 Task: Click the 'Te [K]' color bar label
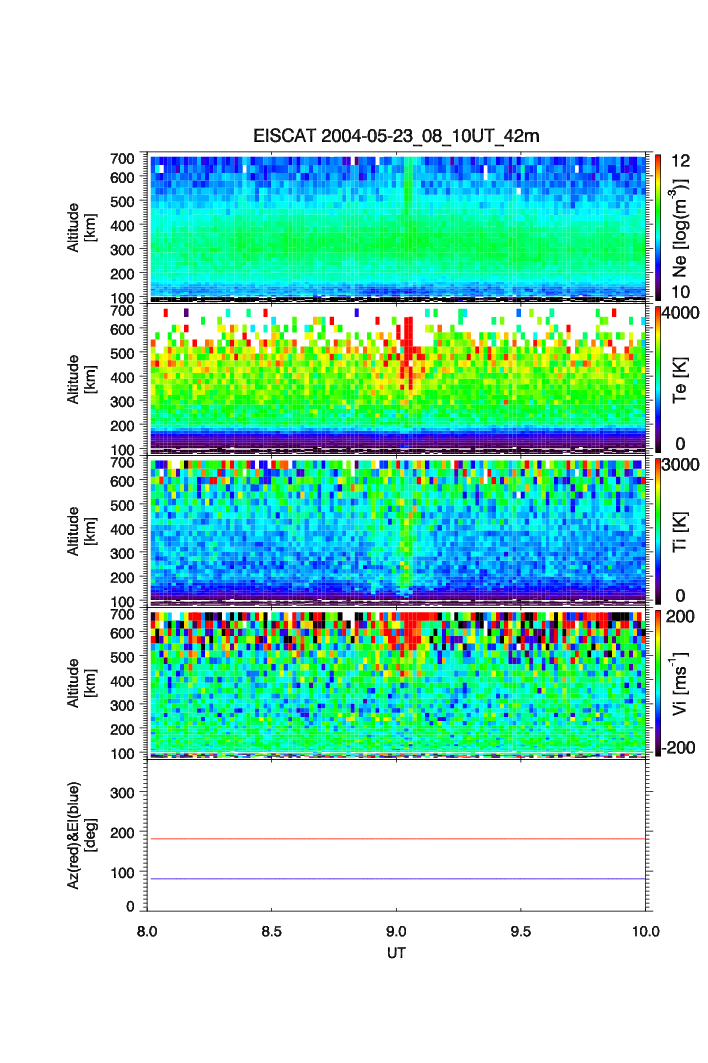[680, 380]
